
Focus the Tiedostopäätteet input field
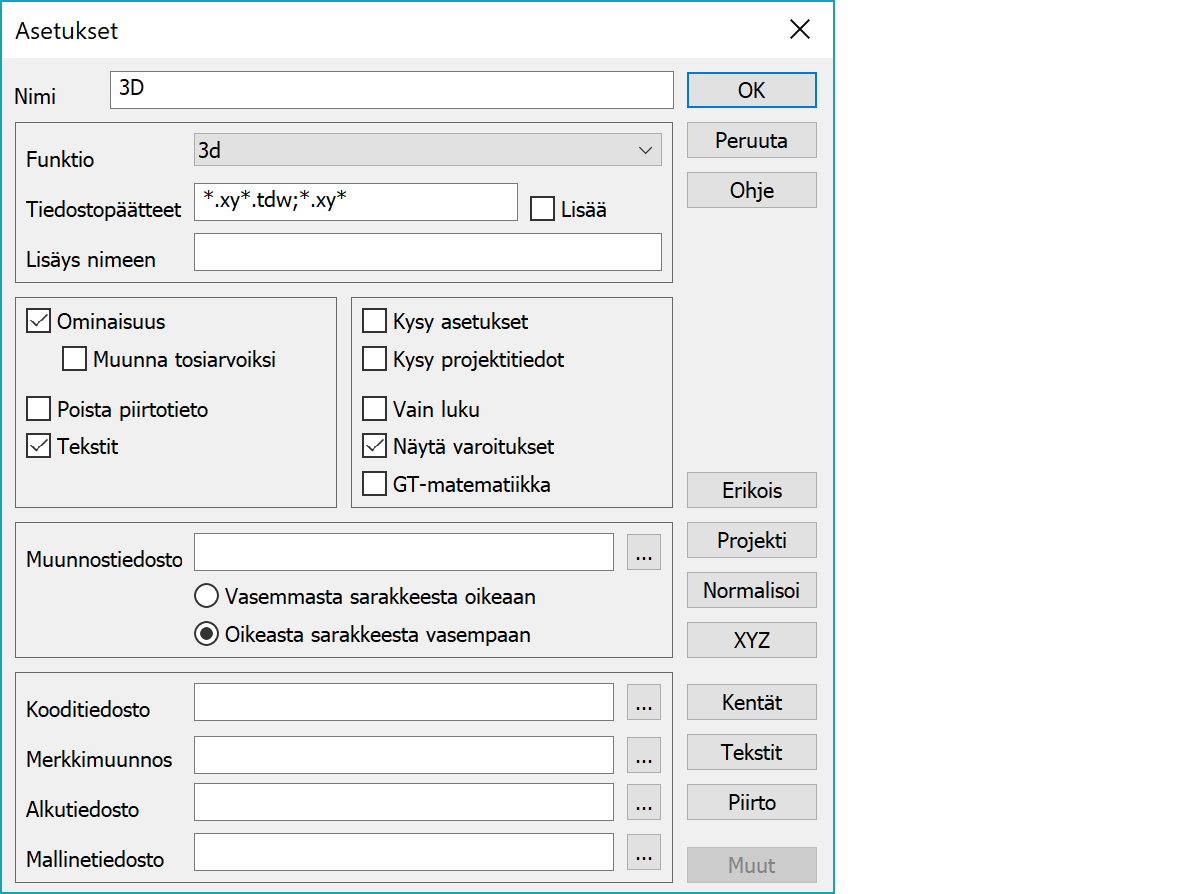[x=355, y=202]
